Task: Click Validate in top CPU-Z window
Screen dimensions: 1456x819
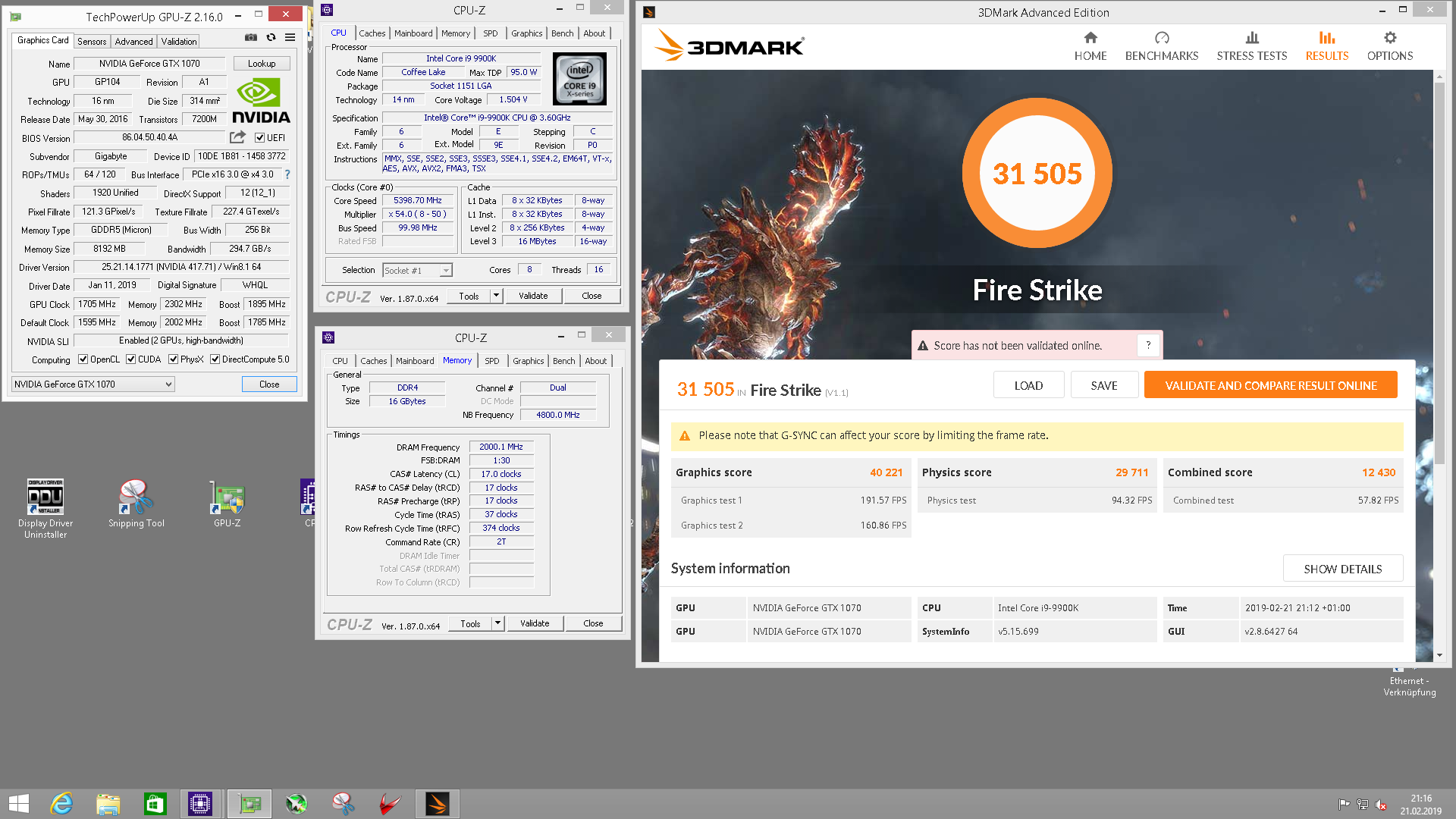Action: pos(533,296)
